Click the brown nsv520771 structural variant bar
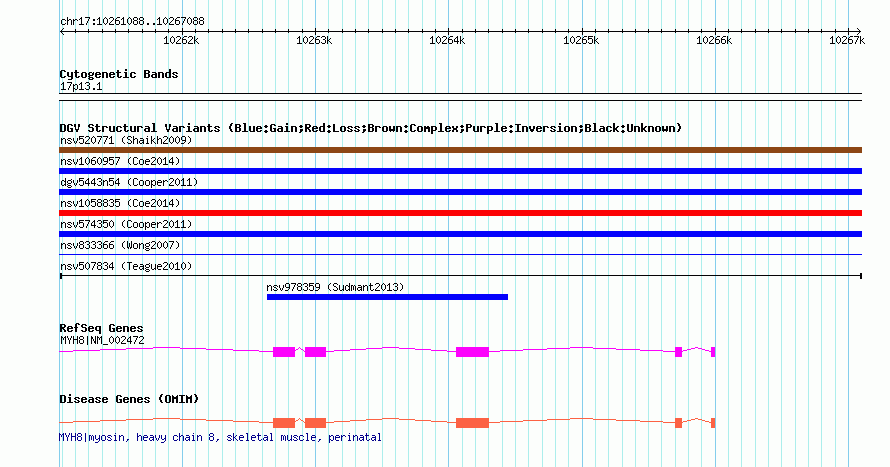Screen dimensions: 890x467 [460, 150]
